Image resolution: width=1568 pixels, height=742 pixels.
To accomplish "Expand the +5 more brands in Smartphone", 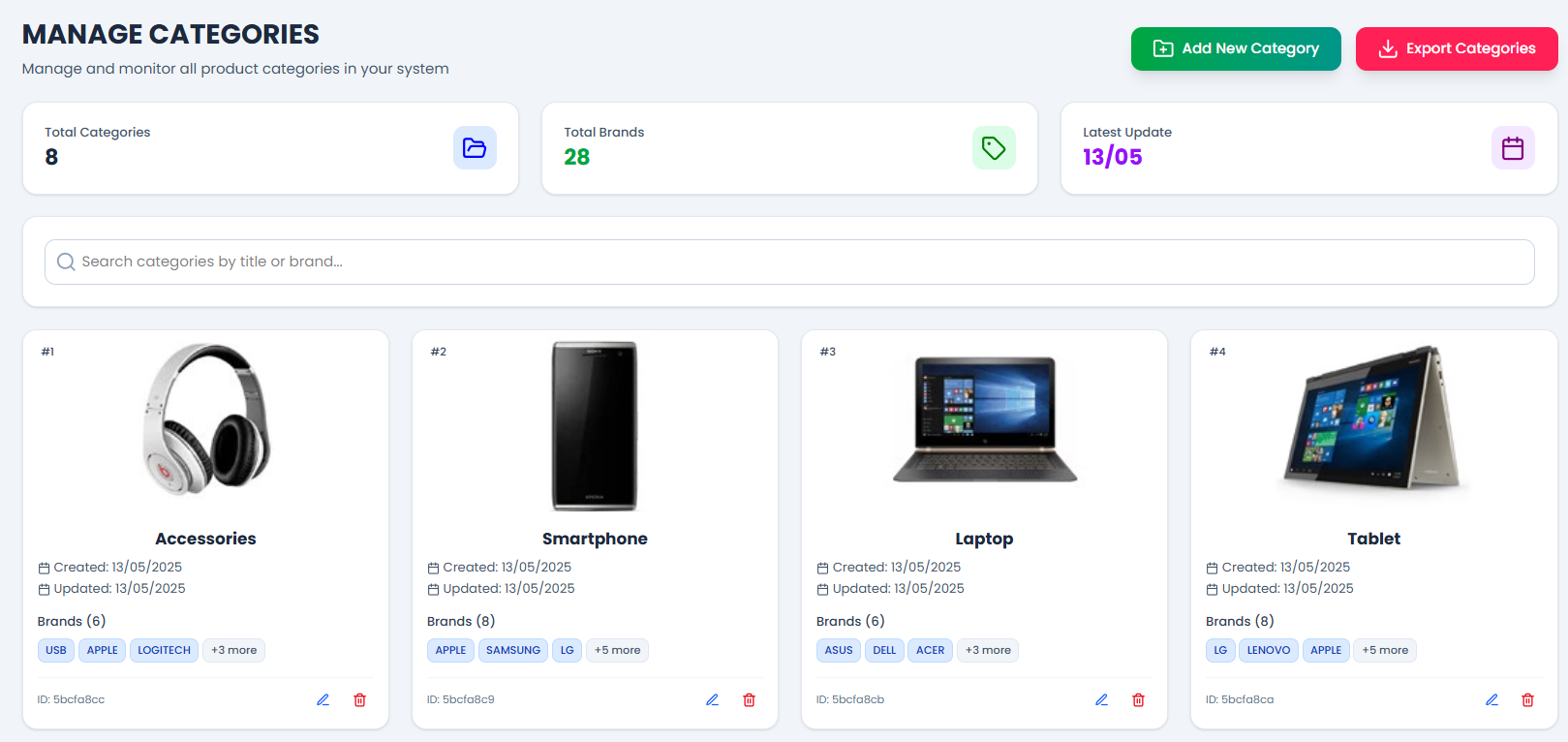I will pyautogui.click(x=618, y=650).
